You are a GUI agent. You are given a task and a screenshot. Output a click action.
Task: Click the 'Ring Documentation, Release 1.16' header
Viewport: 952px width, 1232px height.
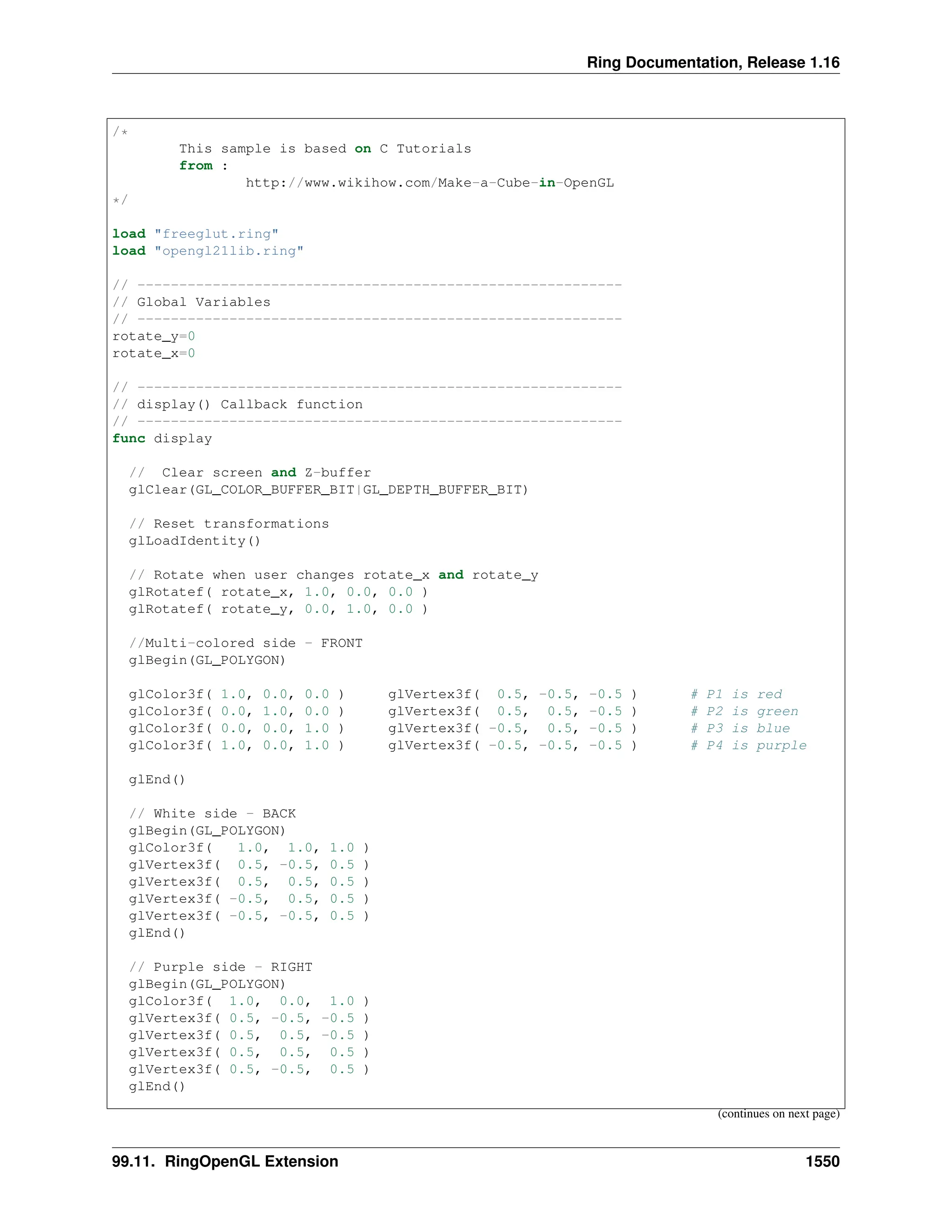pyautogui.click(x=712, y=63)
